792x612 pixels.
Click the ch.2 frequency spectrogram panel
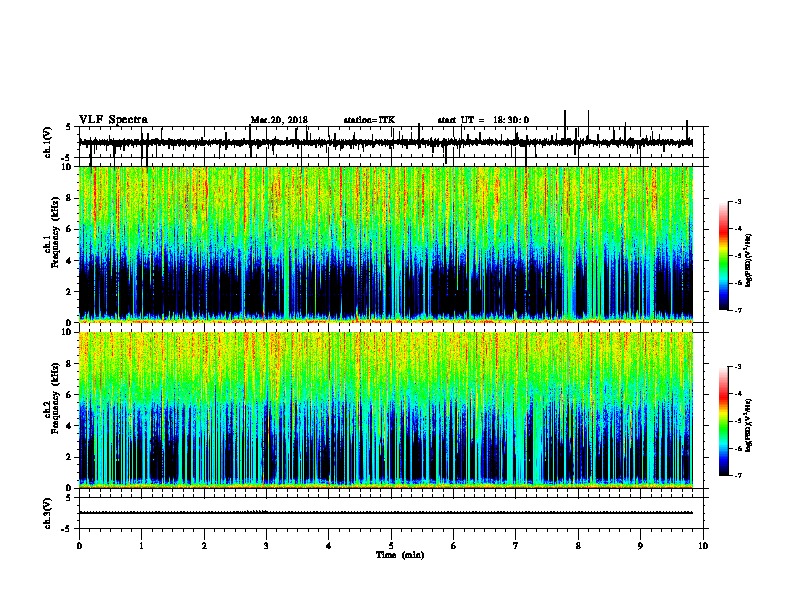click(385, 410)
